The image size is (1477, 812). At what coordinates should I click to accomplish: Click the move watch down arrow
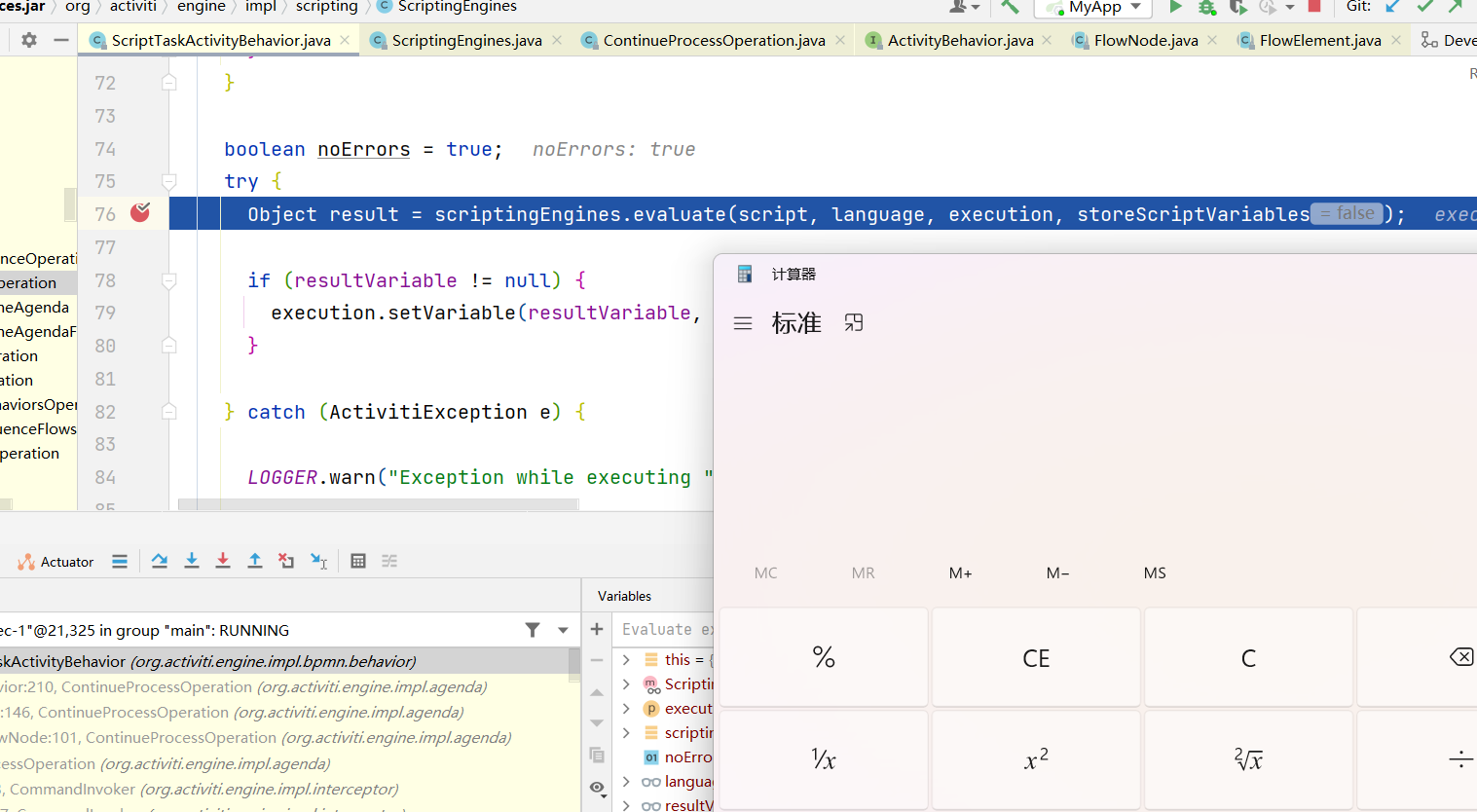click(x=597, y=723)
